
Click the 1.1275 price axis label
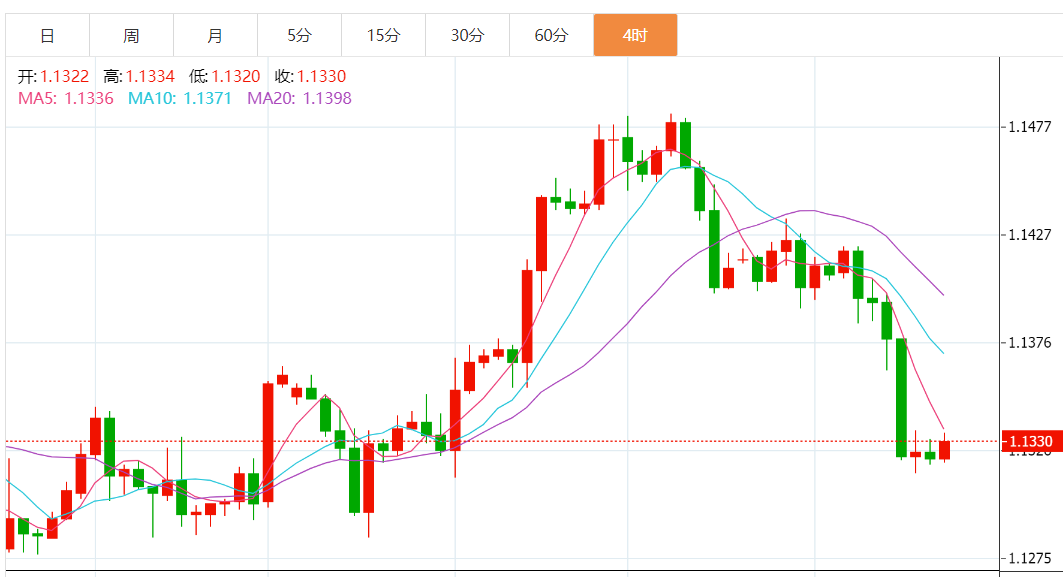(x=1030, y=558)
